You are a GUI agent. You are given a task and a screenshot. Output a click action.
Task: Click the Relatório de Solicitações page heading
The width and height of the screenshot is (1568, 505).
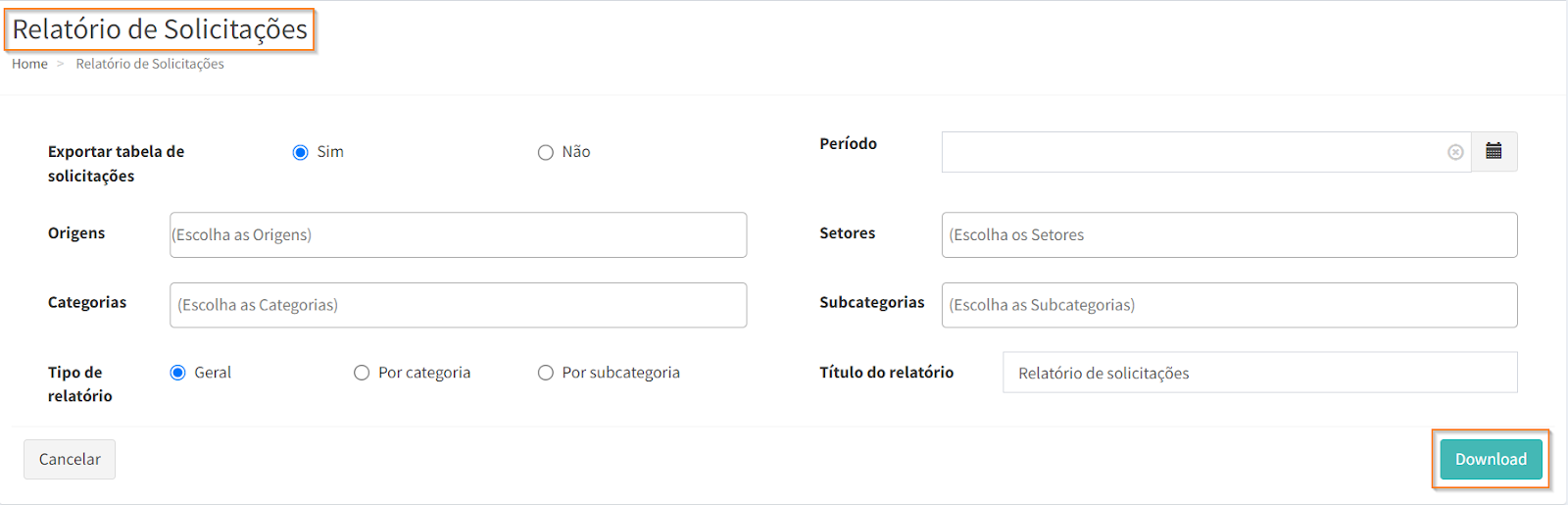pos(160,29)
